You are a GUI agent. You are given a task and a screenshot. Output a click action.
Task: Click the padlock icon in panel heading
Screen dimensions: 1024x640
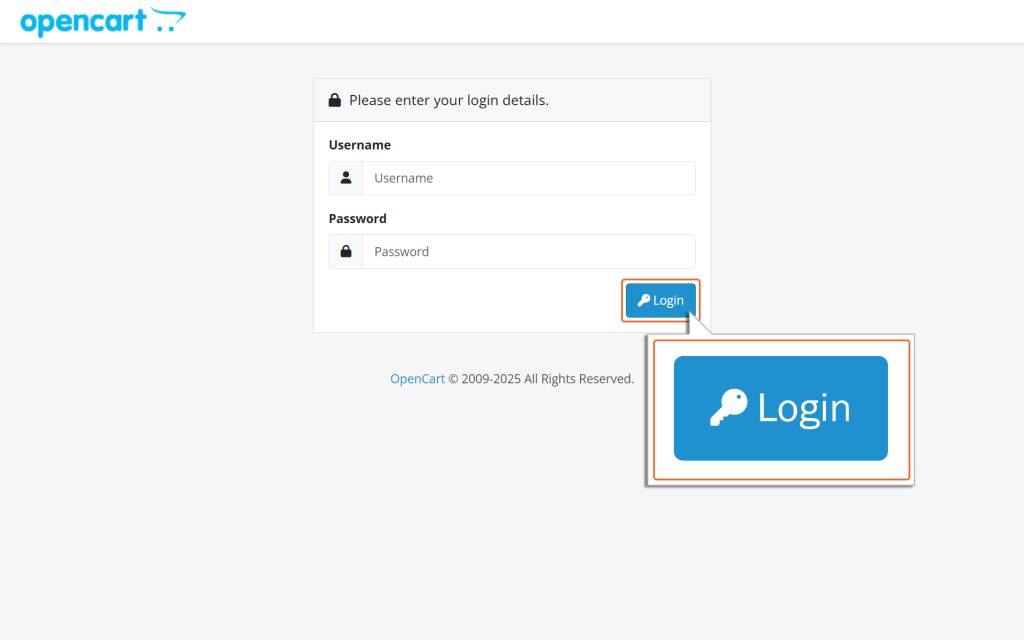click(x=335, y=100)
